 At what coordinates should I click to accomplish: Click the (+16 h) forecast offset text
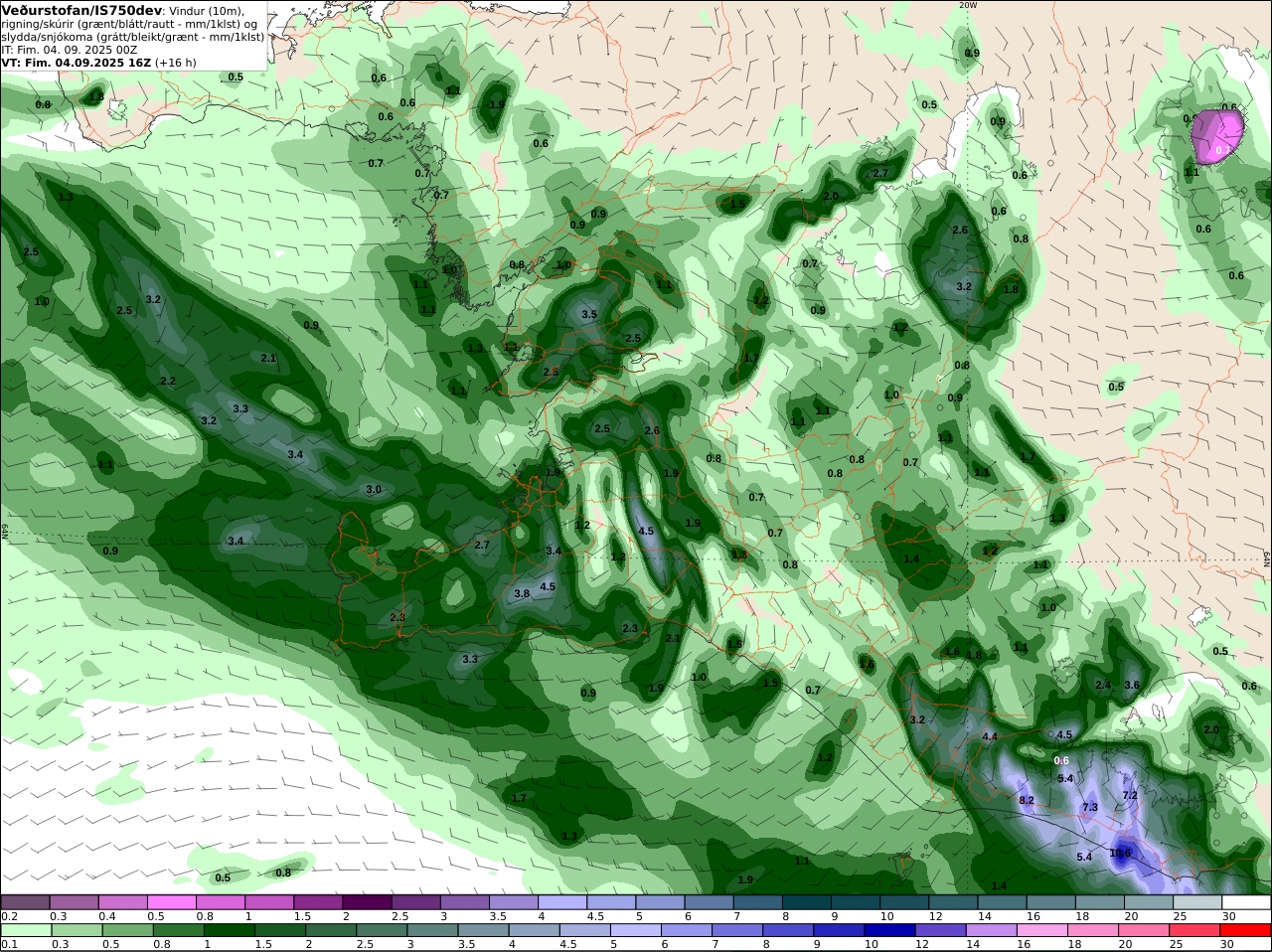(176, 63)
